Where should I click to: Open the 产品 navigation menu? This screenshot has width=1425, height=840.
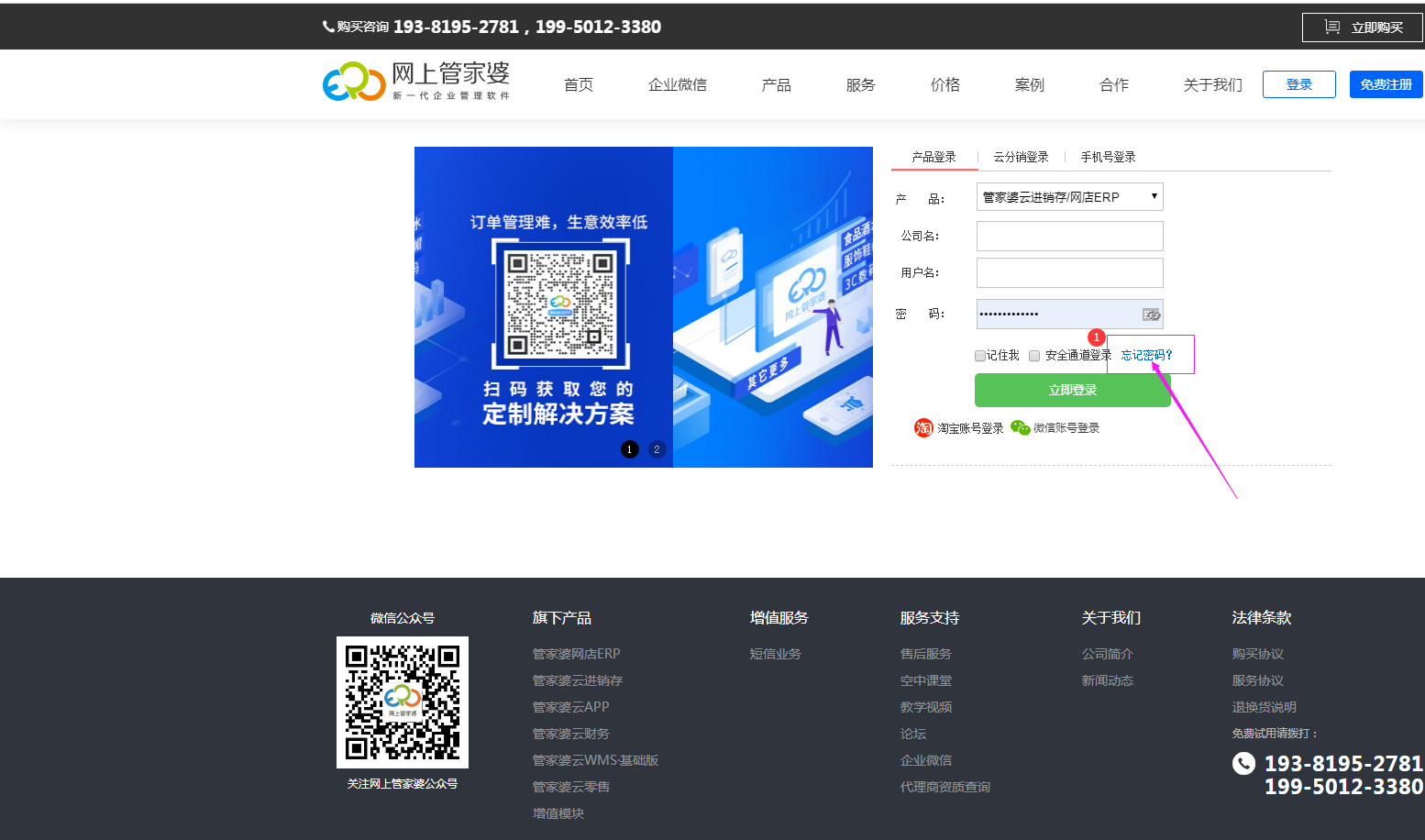coord(776,85)
